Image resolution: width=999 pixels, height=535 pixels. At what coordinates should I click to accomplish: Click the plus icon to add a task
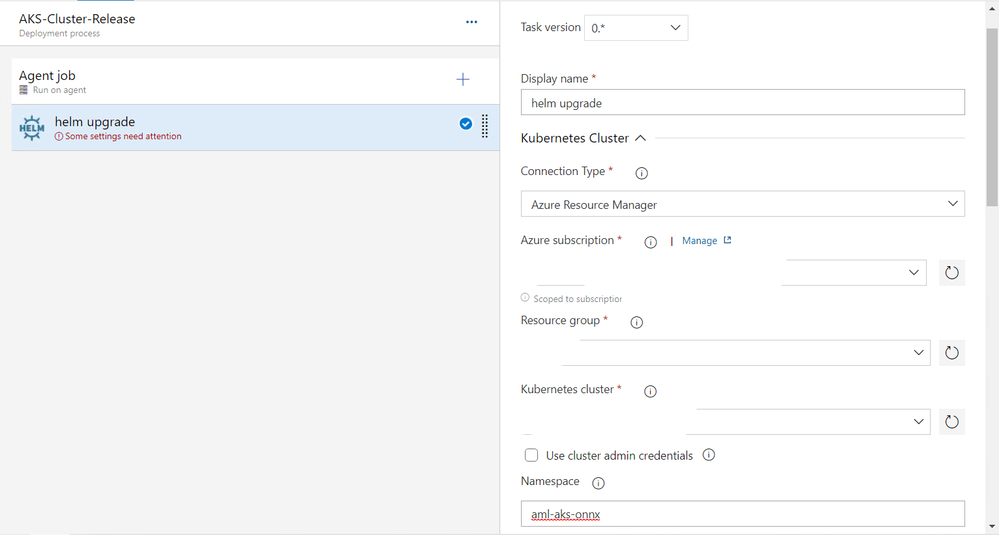(463, 80)
